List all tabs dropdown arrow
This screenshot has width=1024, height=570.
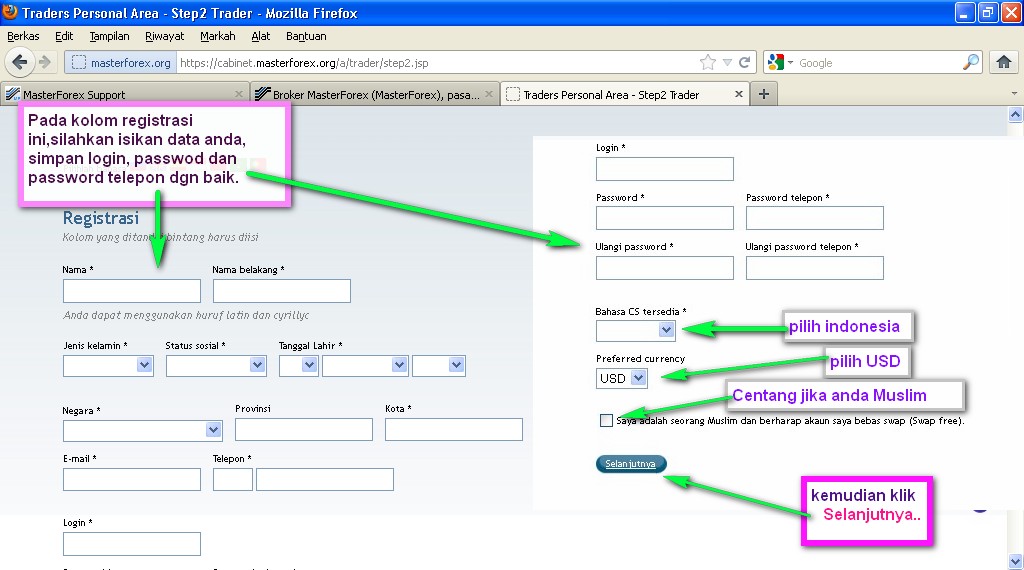tap(1014, 93)
